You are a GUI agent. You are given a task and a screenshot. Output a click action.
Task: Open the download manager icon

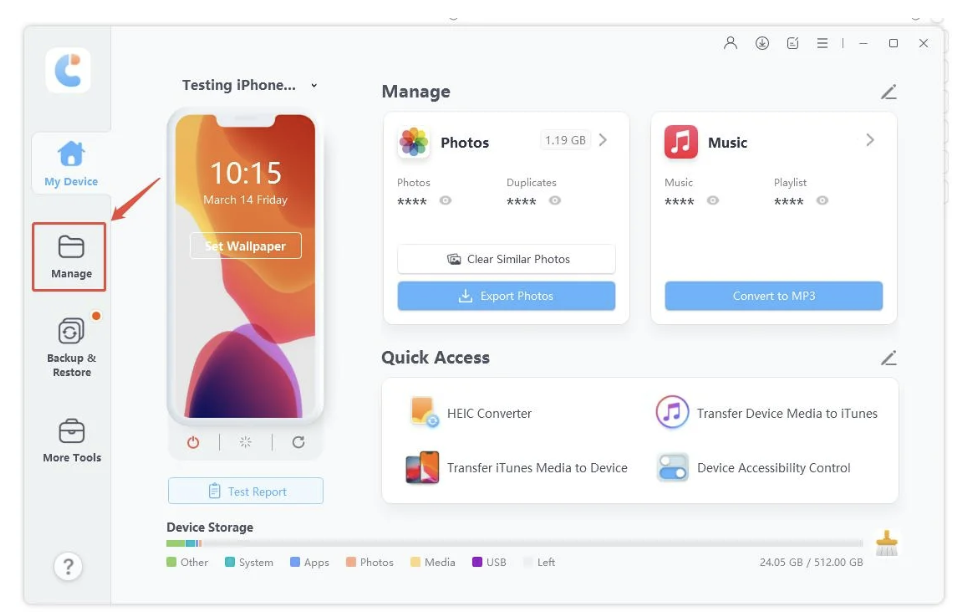tap(762, 43)
